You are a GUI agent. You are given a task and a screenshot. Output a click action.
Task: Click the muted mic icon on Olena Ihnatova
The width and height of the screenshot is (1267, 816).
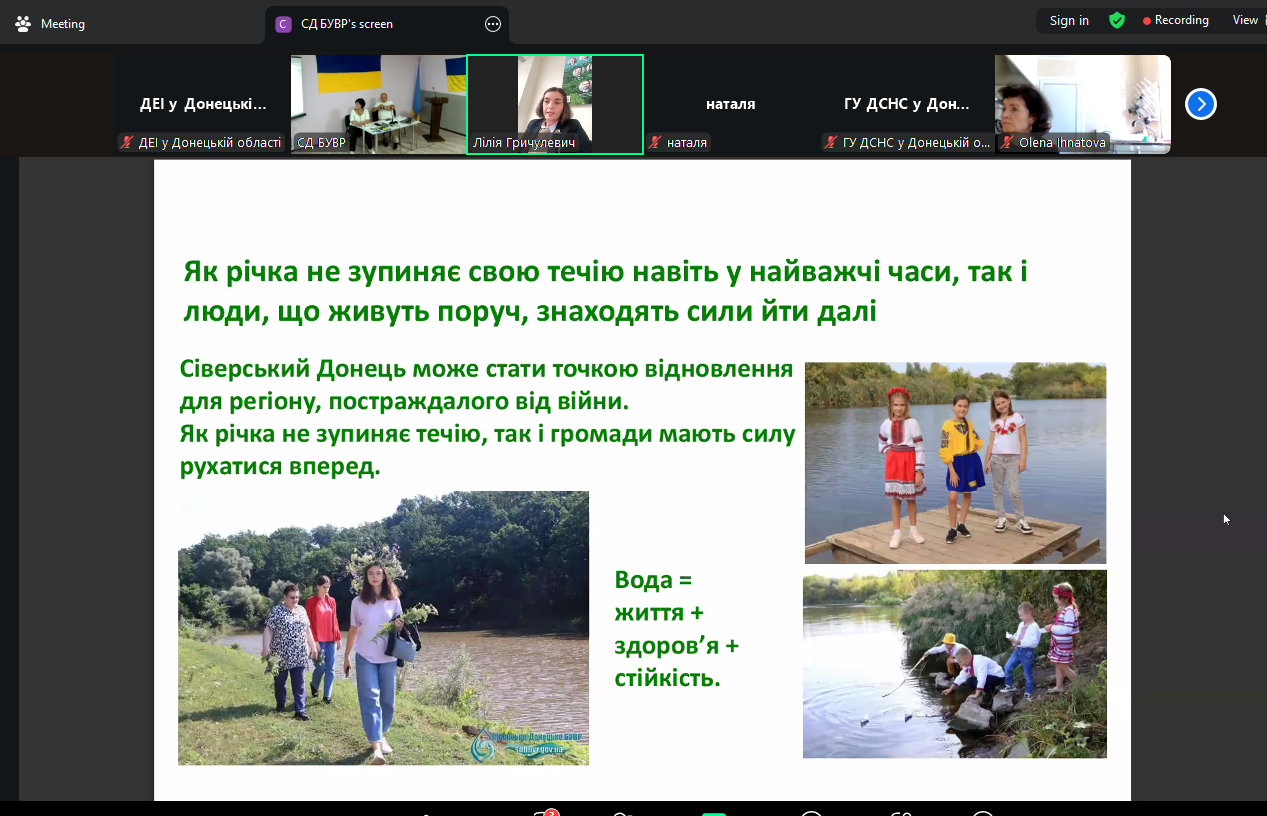coord(1007,143)
